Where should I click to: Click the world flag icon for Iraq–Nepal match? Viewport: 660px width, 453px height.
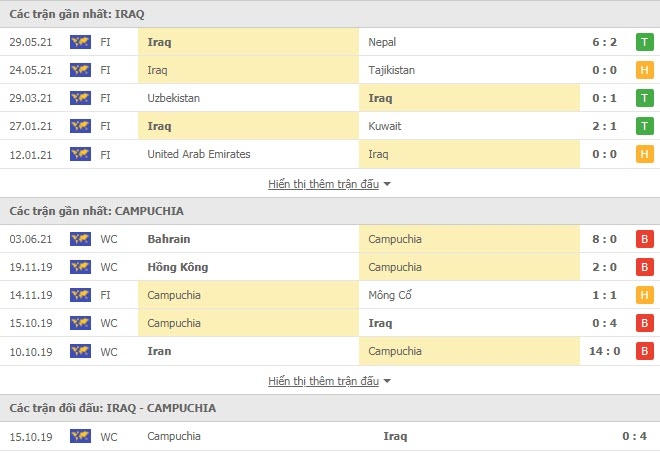[x=80, y=42]
